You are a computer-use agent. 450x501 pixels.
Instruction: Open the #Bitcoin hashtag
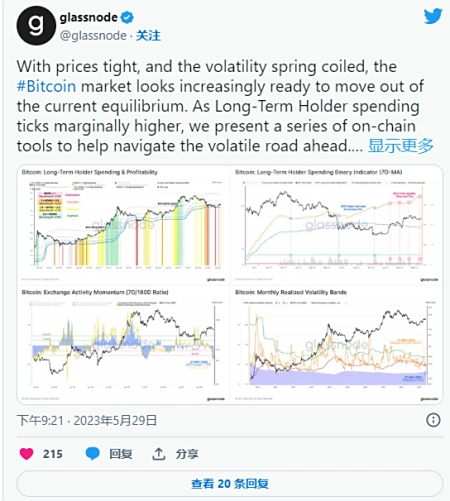[x=46, y=86]
